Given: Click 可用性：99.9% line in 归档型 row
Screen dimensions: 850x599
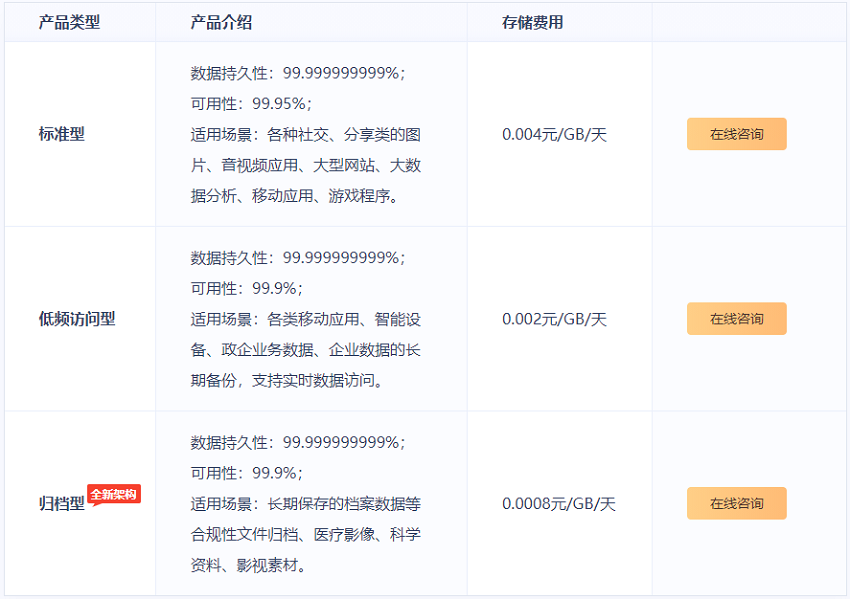Looking at the screenshot, I should click(x=247, y=473).
